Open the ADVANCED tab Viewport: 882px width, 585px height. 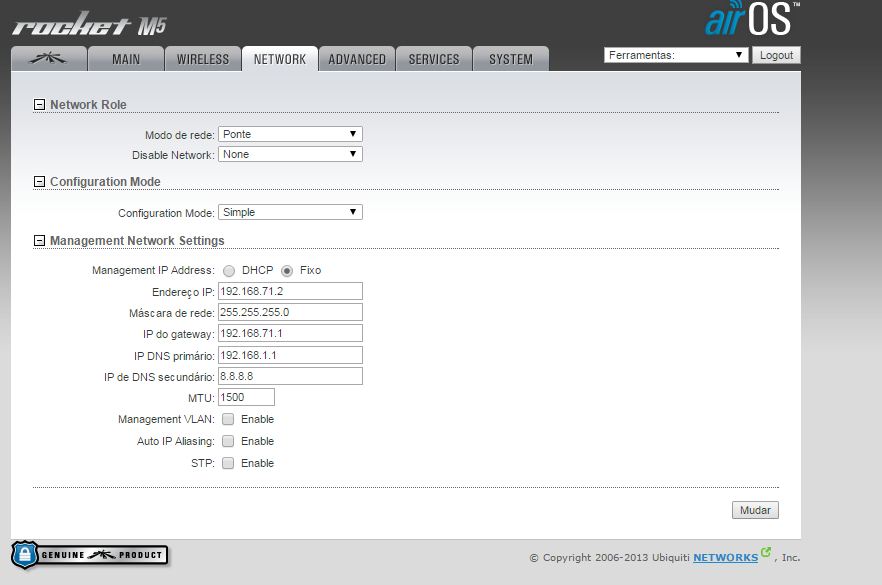[357, 58]
